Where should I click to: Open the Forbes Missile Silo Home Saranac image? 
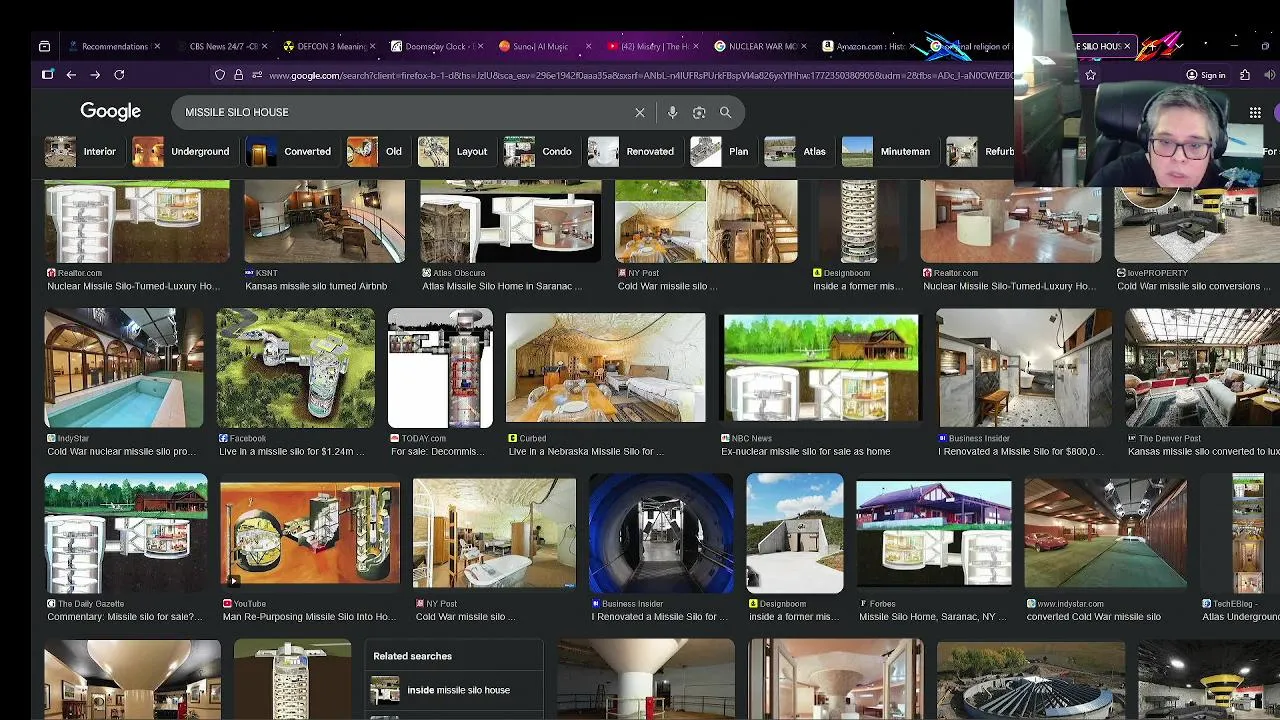click(x=934, y=533)
